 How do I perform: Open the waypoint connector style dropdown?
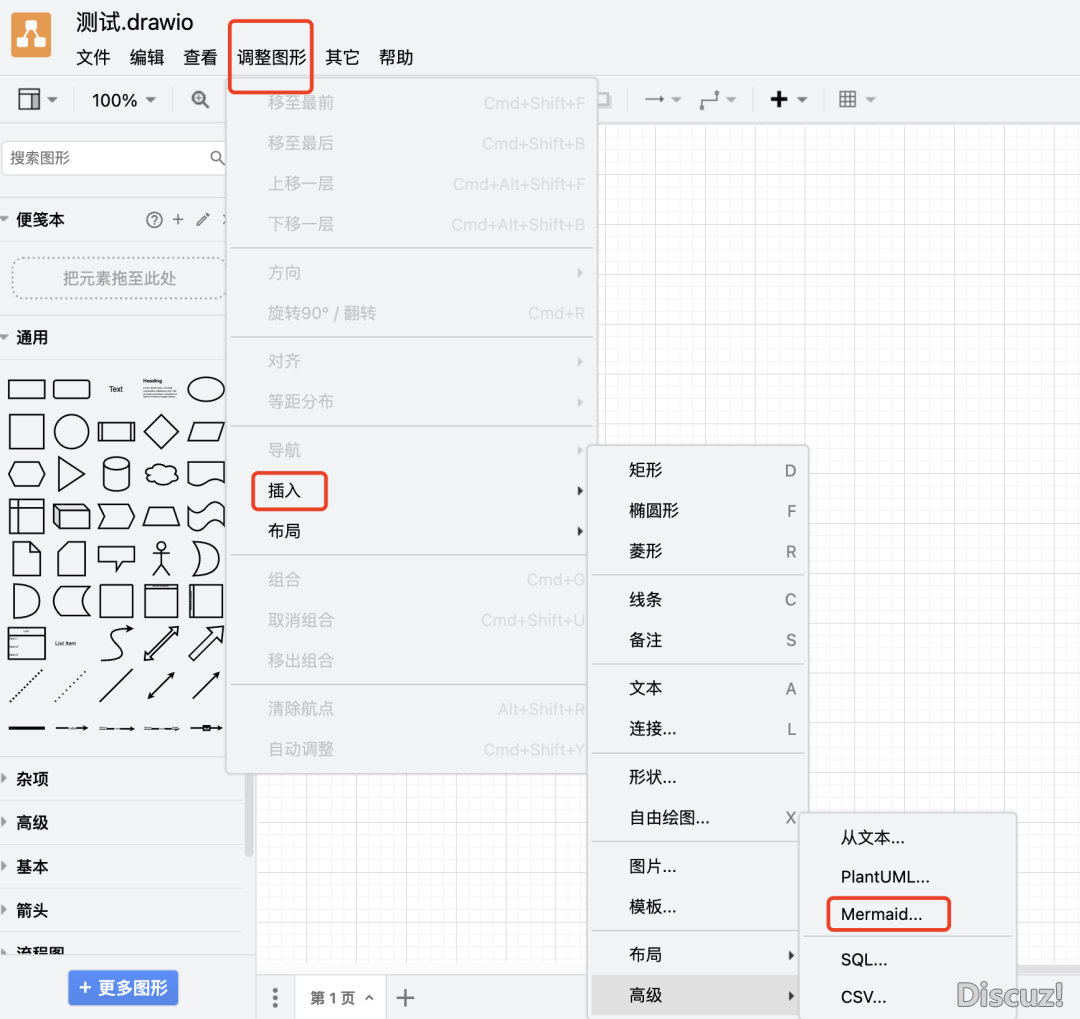718,100
